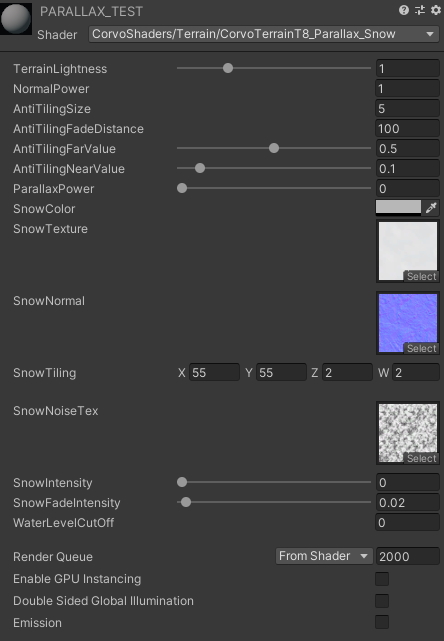The image size is (444, 641).
Task: Click the AntiTilingFadeDistance value field
Action: pyautogui.click(x=408, y=129)
